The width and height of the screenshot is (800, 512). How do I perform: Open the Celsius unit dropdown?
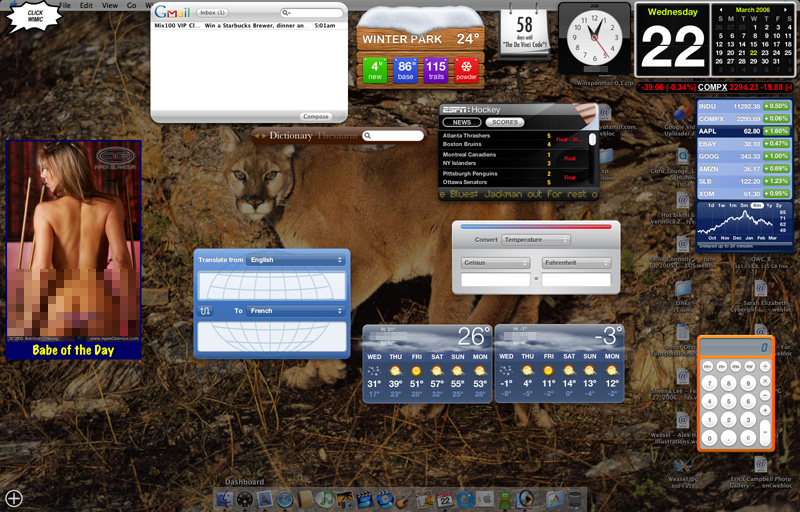pyautogui.click(x=495, y=263)
